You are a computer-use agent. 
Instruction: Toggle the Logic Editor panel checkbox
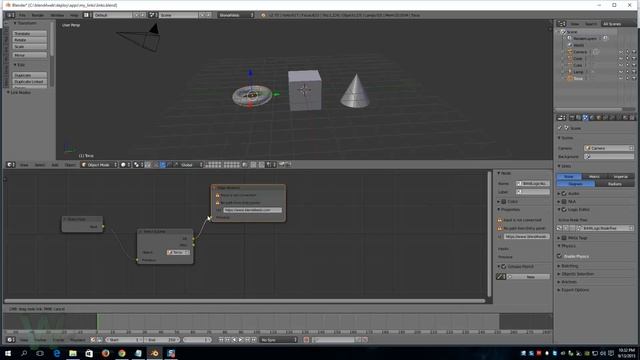click(x=564, y=209)
